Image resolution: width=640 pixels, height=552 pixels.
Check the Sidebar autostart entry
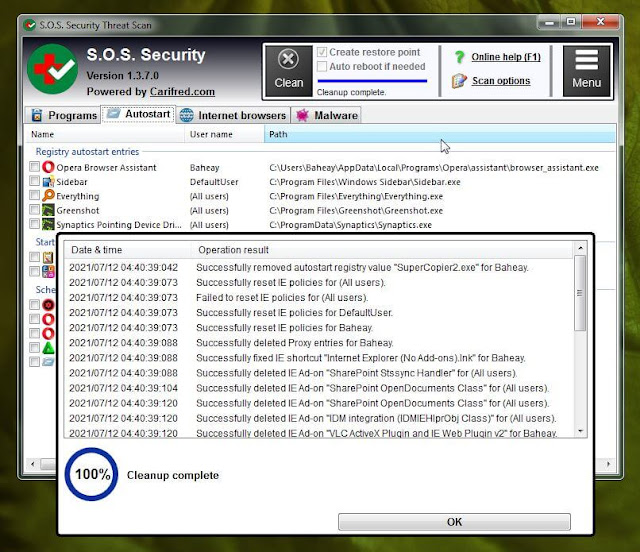click(x=35, y=181)
